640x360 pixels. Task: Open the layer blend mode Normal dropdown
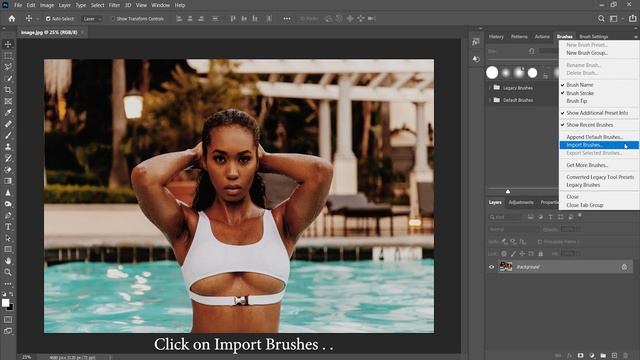[x=513, y=229]
